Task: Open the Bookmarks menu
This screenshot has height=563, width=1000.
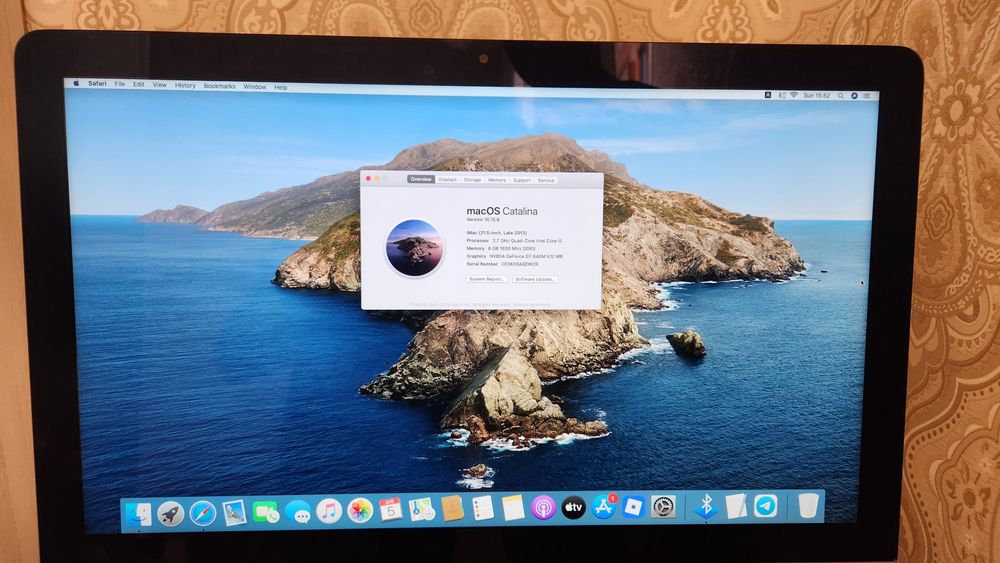Action: click(x=219, y=86)
